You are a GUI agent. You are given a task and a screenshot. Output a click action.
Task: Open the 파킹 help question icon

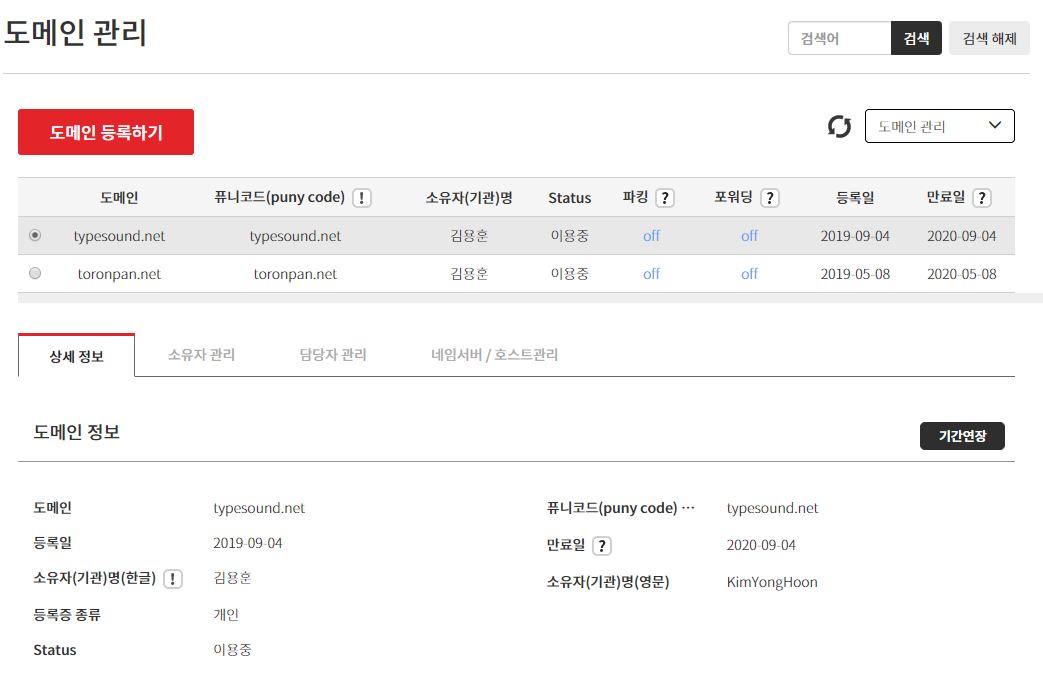click(664, 198)
